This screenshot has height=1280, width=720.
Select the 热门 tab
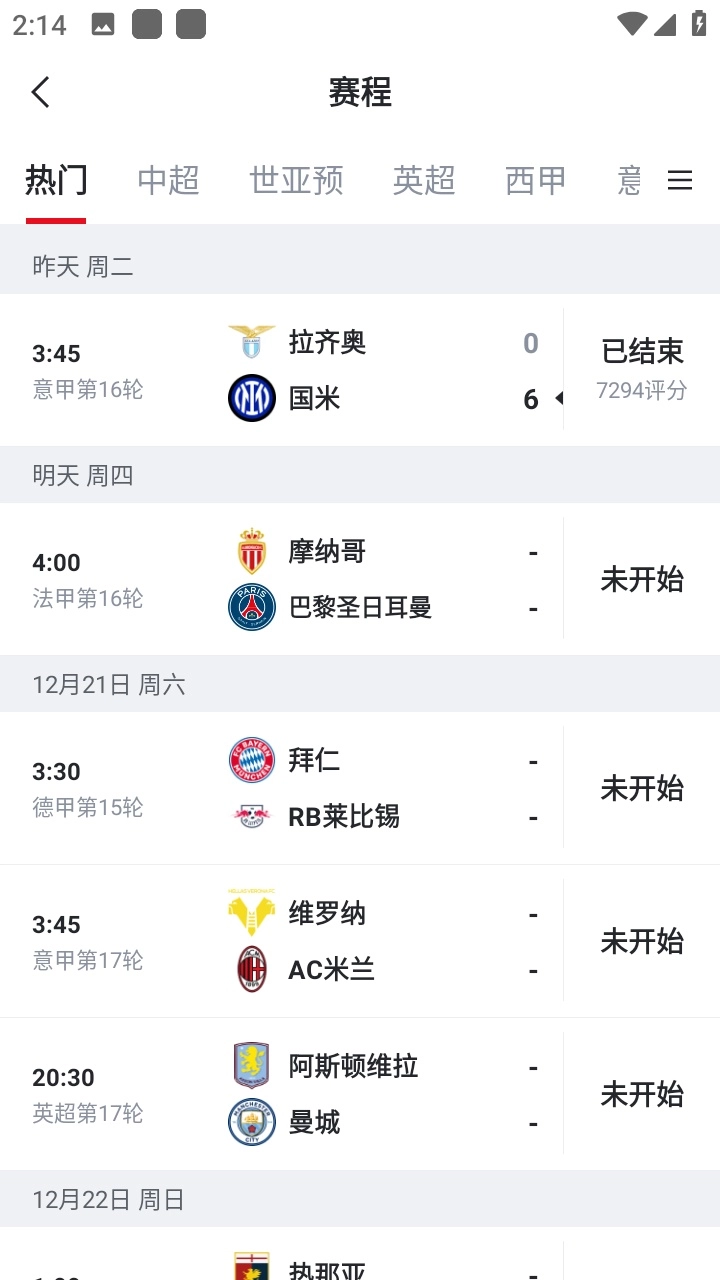tap(56, 180)
